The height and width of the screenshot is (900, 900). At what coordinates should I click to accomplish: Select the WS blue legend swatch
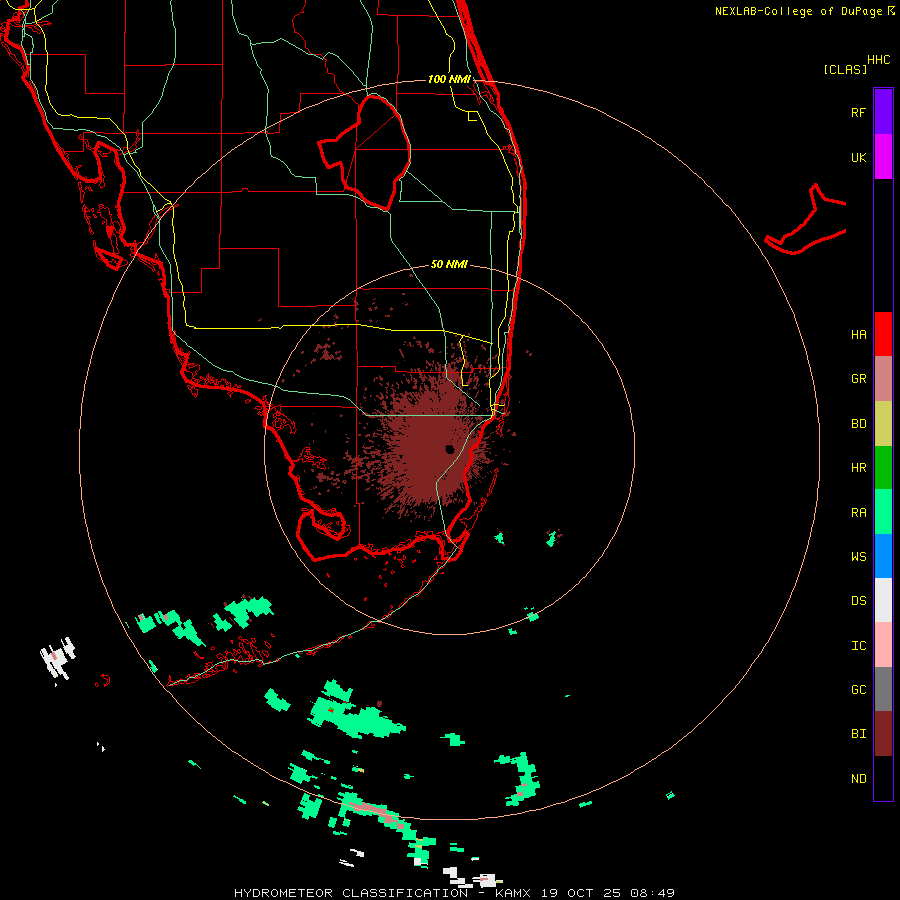point(883,556)
